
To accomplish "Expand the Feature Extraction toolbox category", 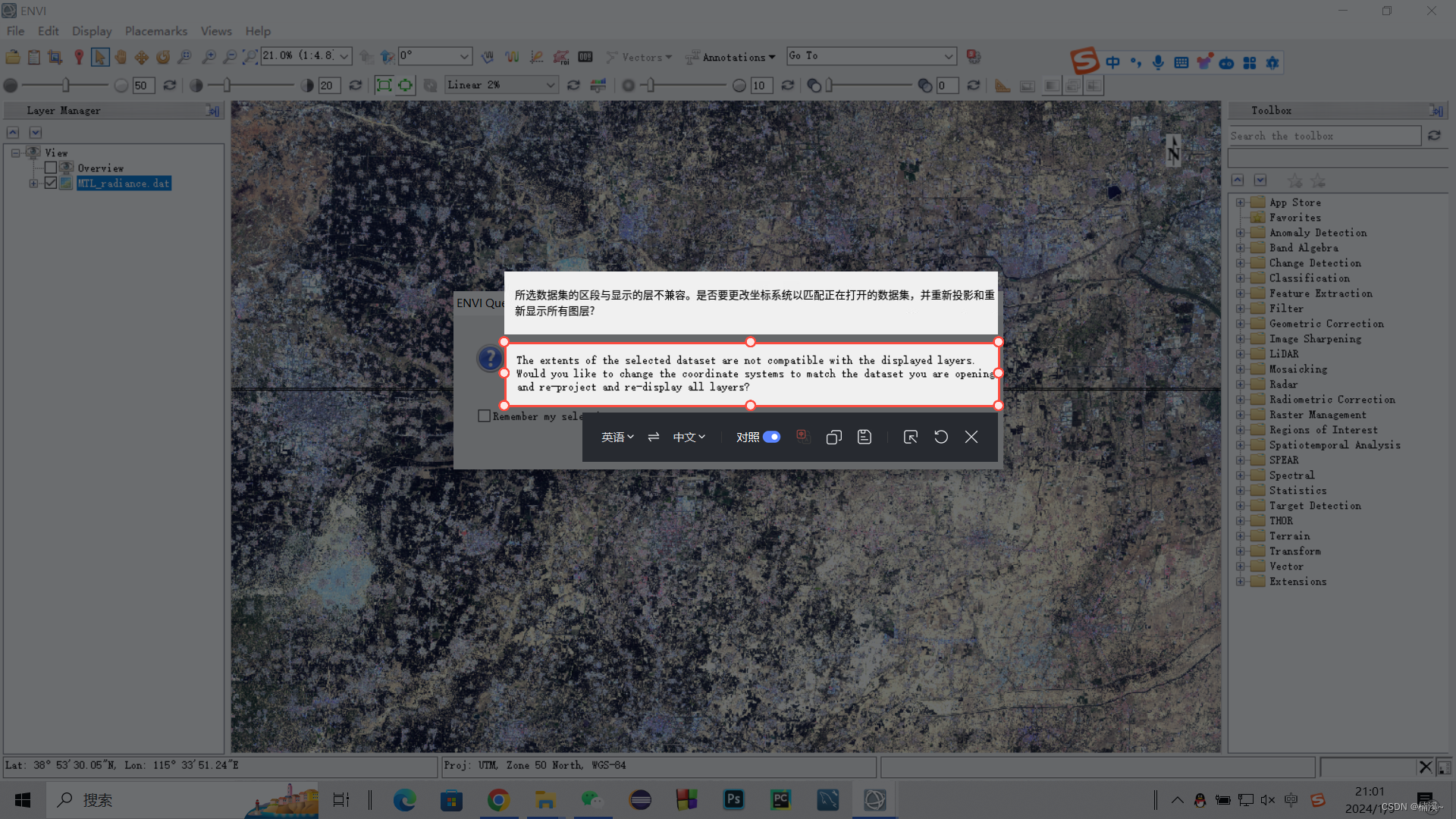I will pos(1240,293).
